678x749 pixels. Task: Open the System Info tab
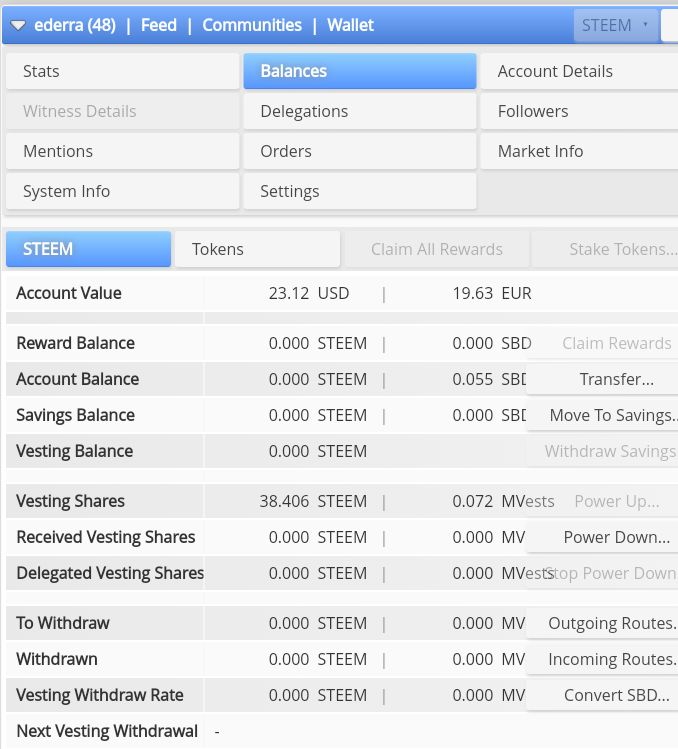[x=122, y=192]
